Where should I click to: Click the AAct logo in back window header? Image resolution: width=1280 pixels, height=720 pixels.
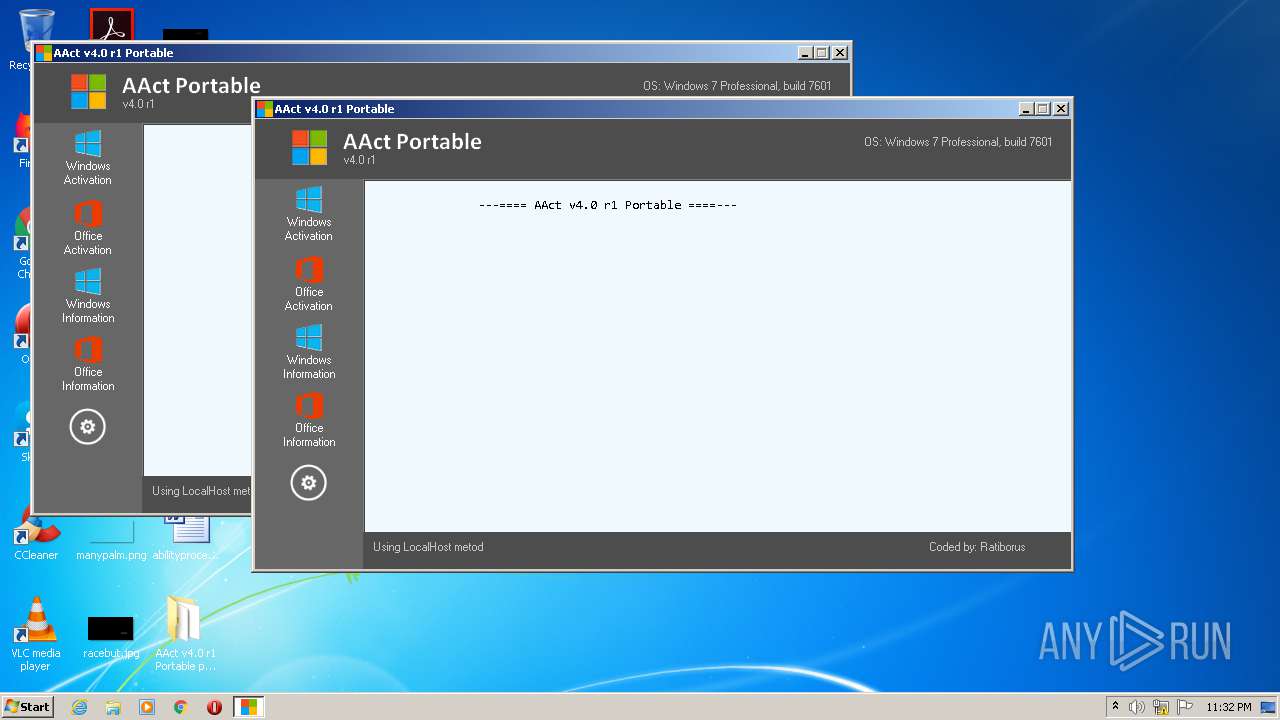[x=88, y=91]
